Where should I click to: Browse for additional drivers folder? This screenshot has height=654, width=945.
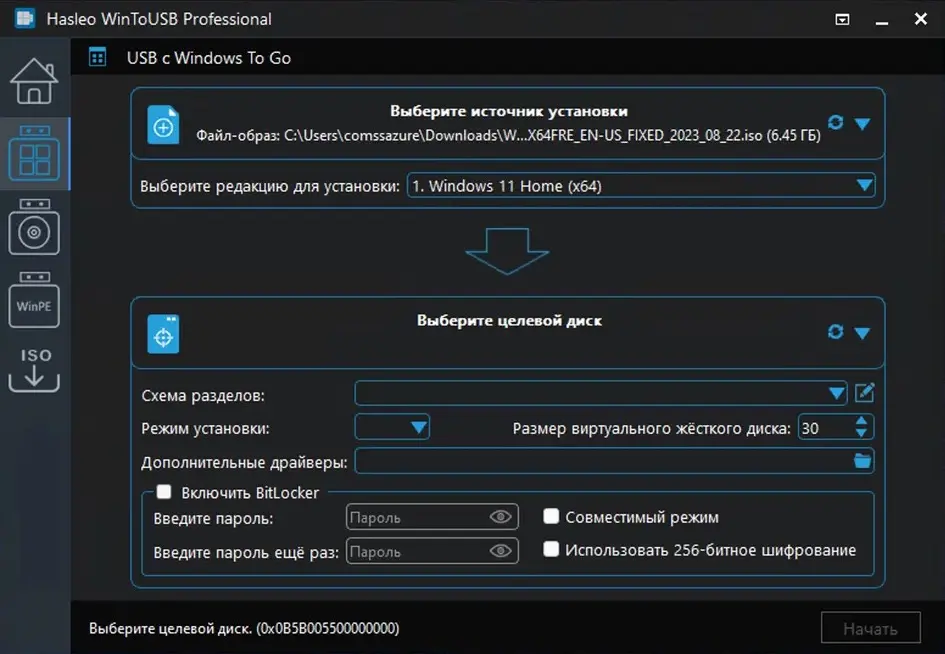(862, 461)
